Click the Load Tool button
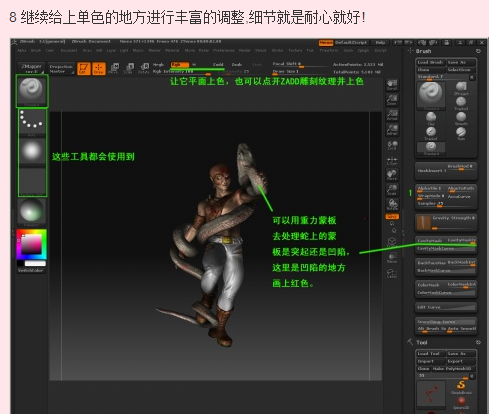Viewport: 489px width, 414px height. point(431,354)
